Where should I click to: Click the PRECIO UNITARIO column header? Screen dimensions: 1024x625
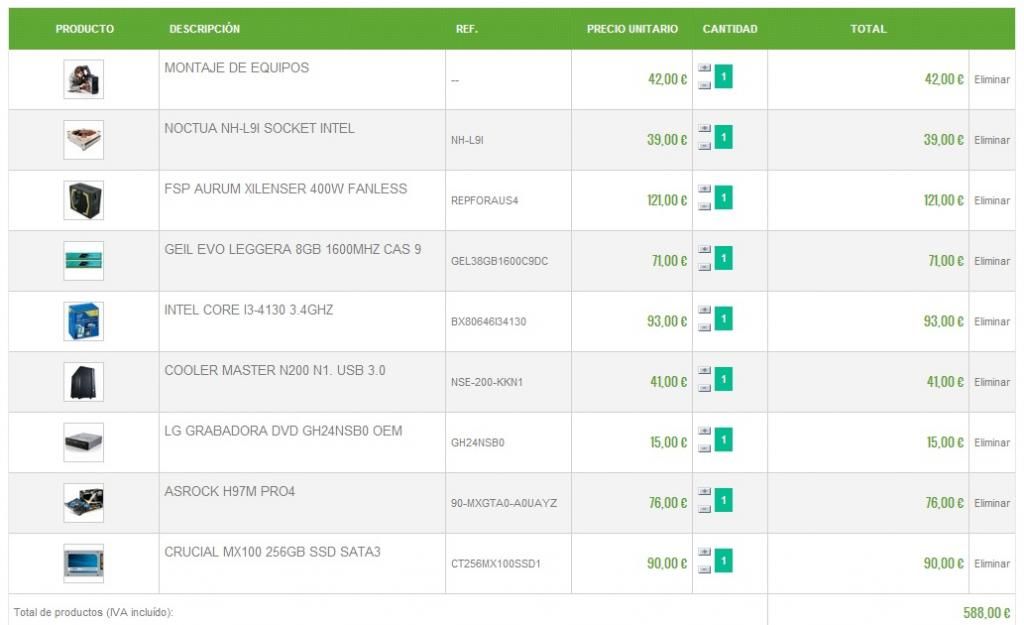632,29
